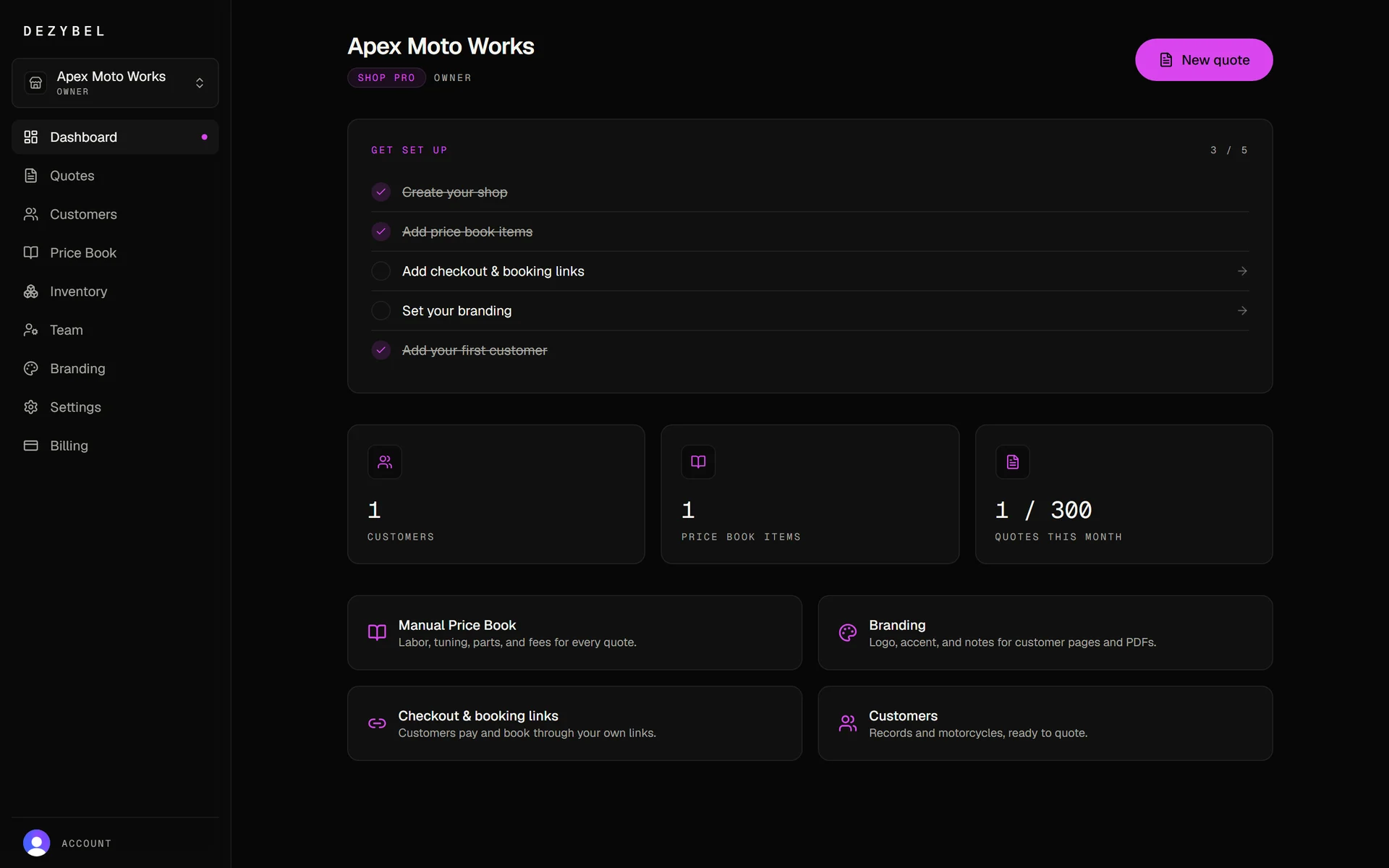The height and width of the screenshot is (868, 1389).
Task: Click the Quotes document icon in the sidebar
Action: 30,176
